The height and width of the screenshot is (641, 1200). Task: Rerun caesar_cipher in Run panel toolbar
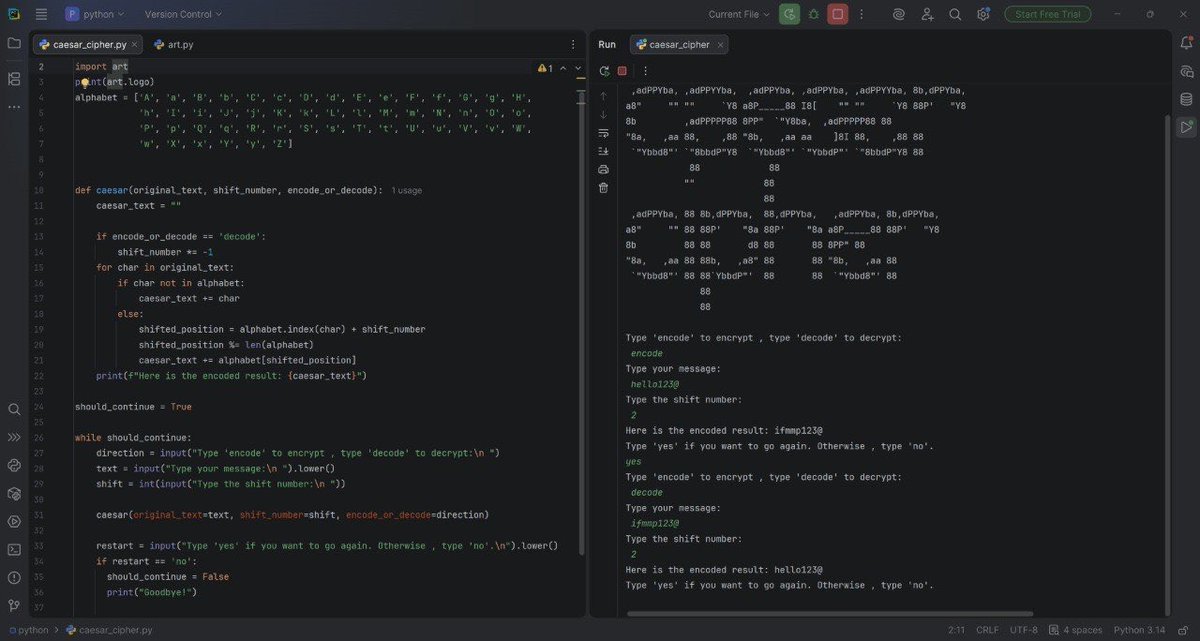point(604,71)
